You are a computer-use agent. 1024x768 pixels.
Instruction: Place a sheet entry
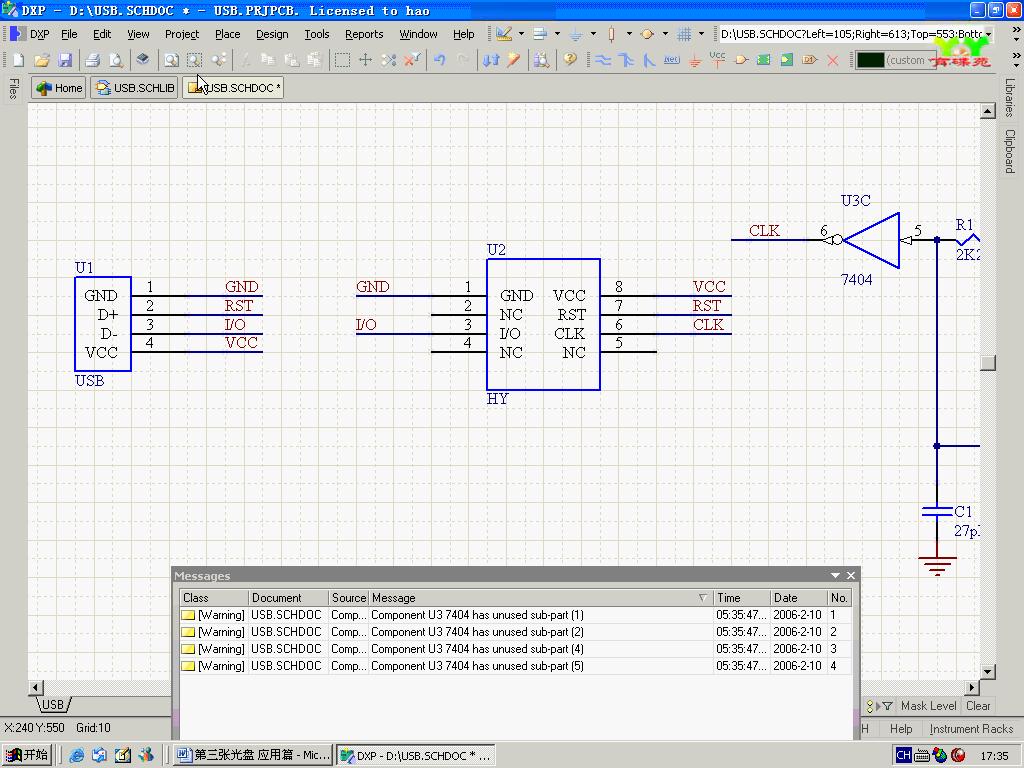[x=786, y=60]
